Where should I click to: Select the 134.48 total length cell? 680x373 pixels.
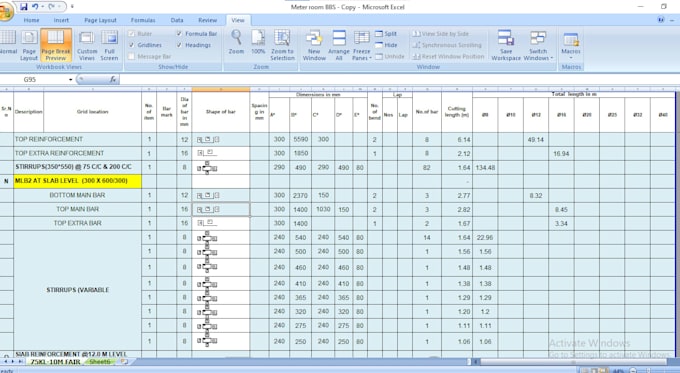point(485,167)
